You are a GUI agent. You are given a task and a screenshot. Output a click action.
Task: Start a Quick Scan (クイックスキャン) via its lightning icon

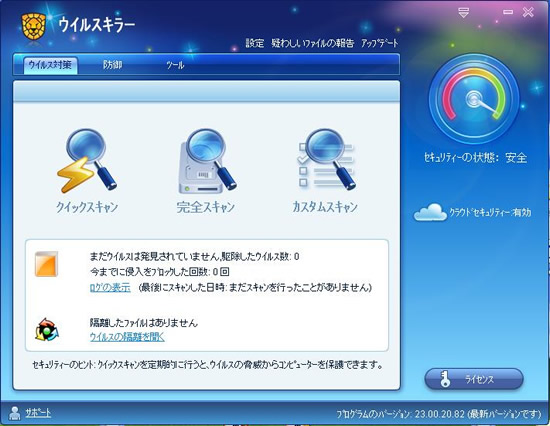pos(87,160)
